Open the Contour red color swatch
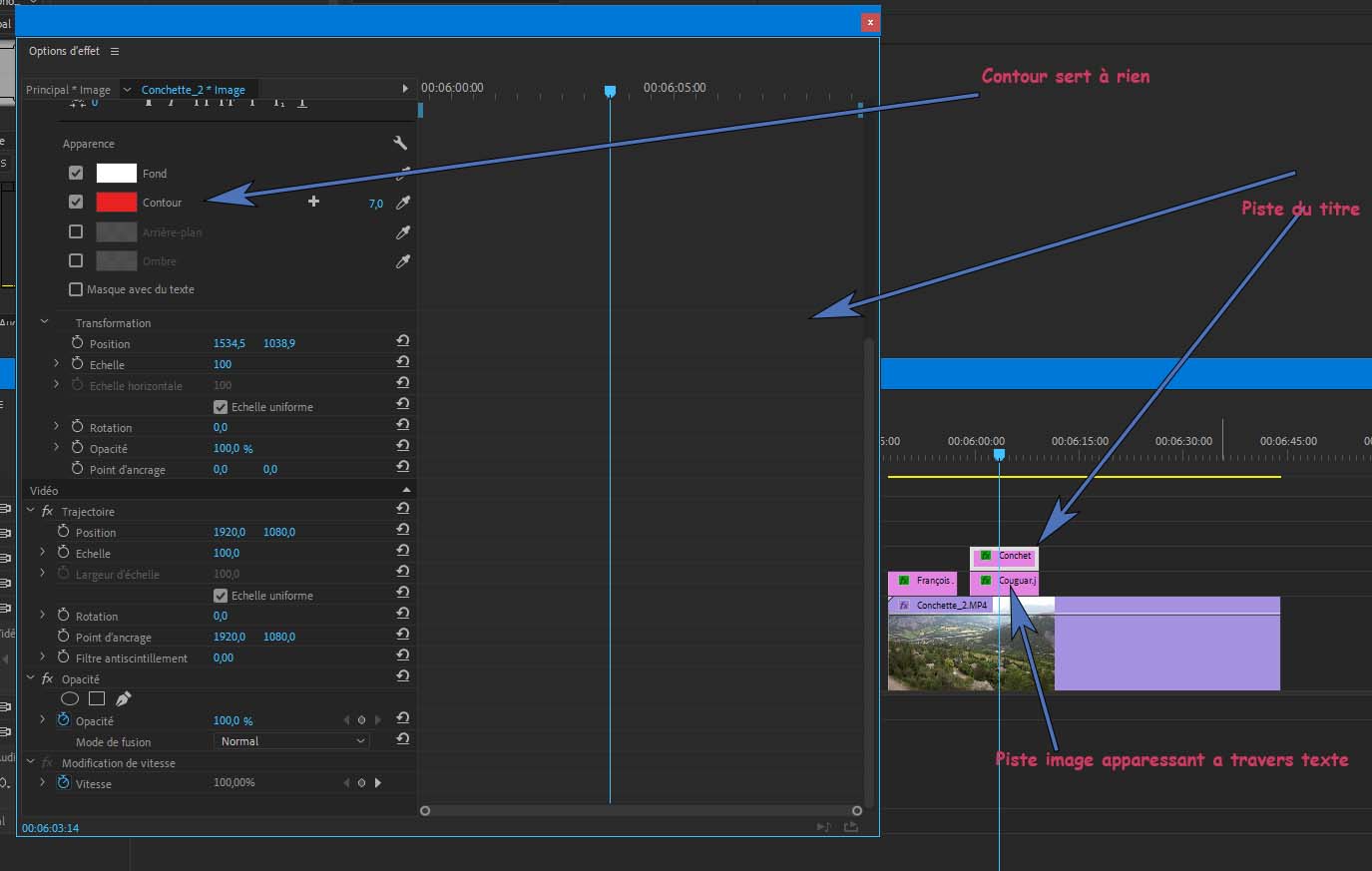The image size is (1372, 871). pos(116,202)
